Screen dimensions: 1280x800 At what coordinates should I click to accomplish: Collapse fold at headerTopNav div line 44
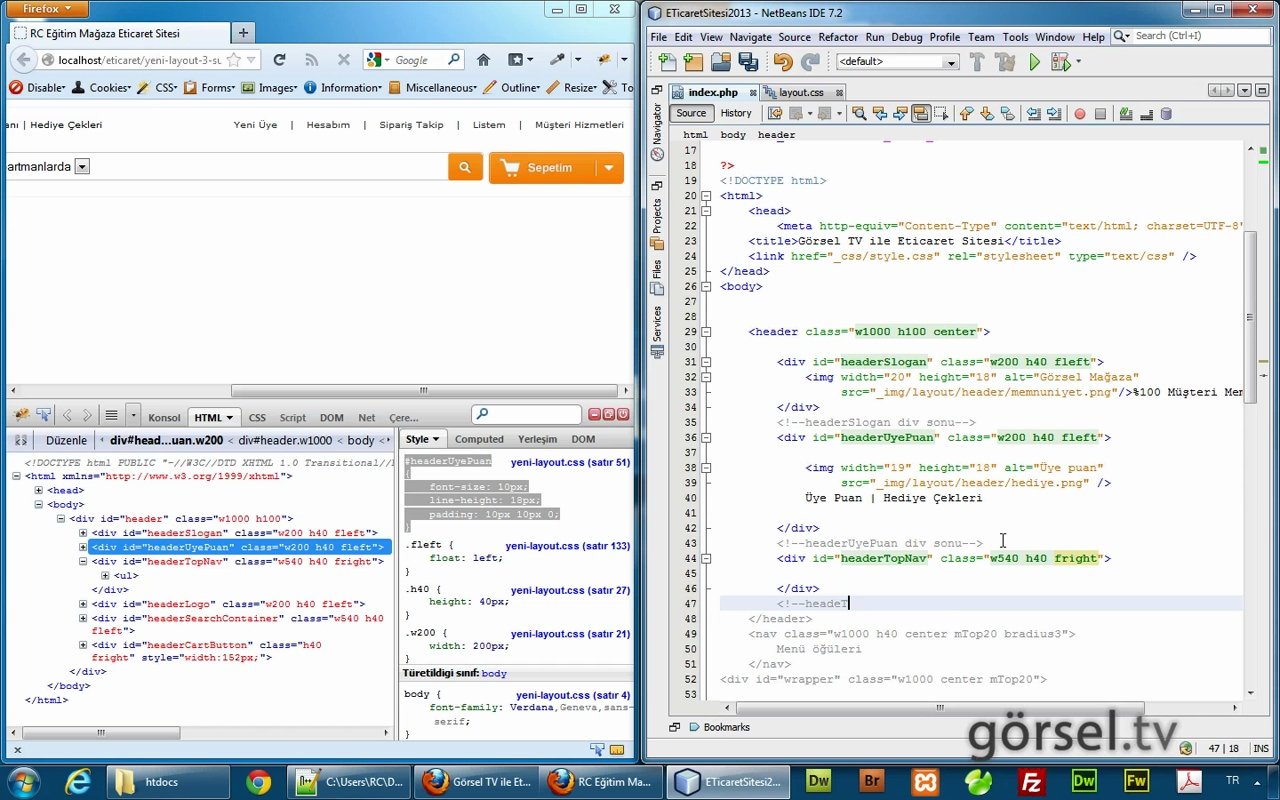(706, 558)
